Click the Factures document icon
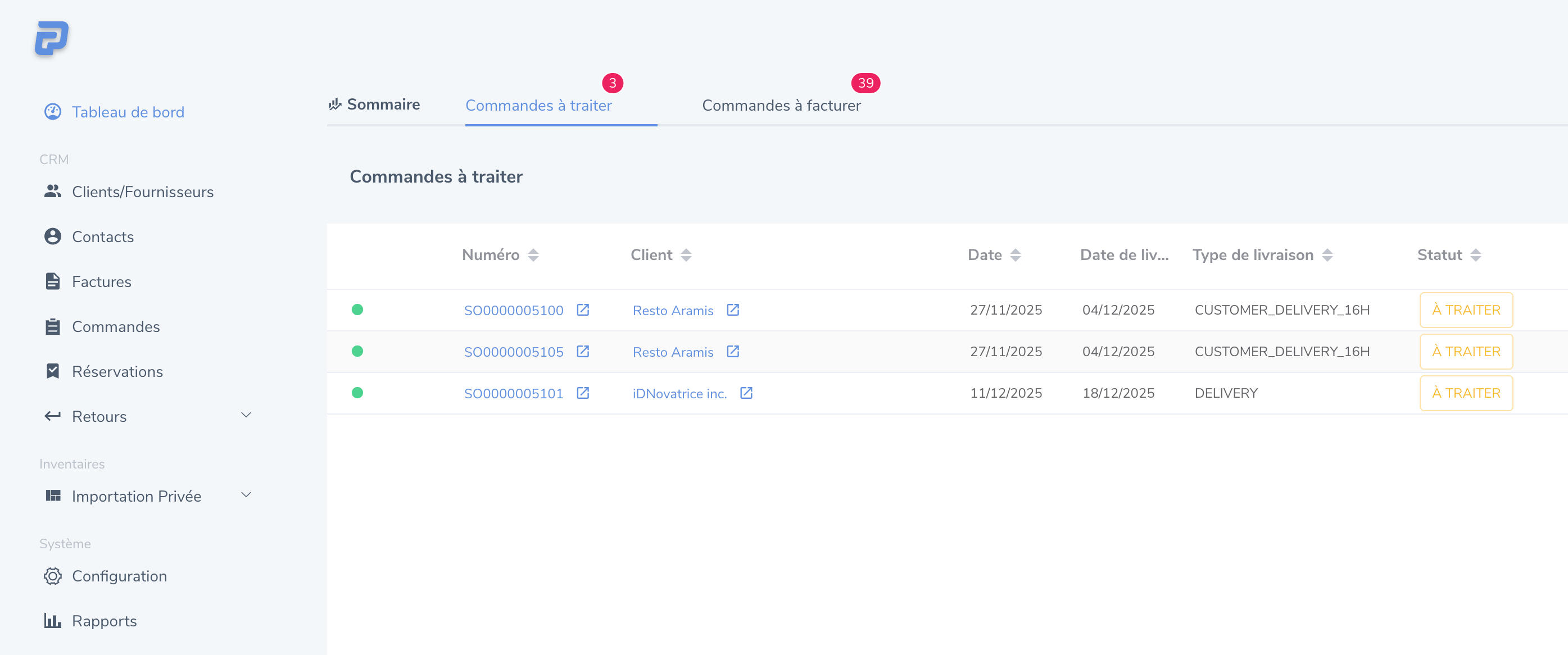This screenshot has height=655, width=1568. click(x=53, y=281)
